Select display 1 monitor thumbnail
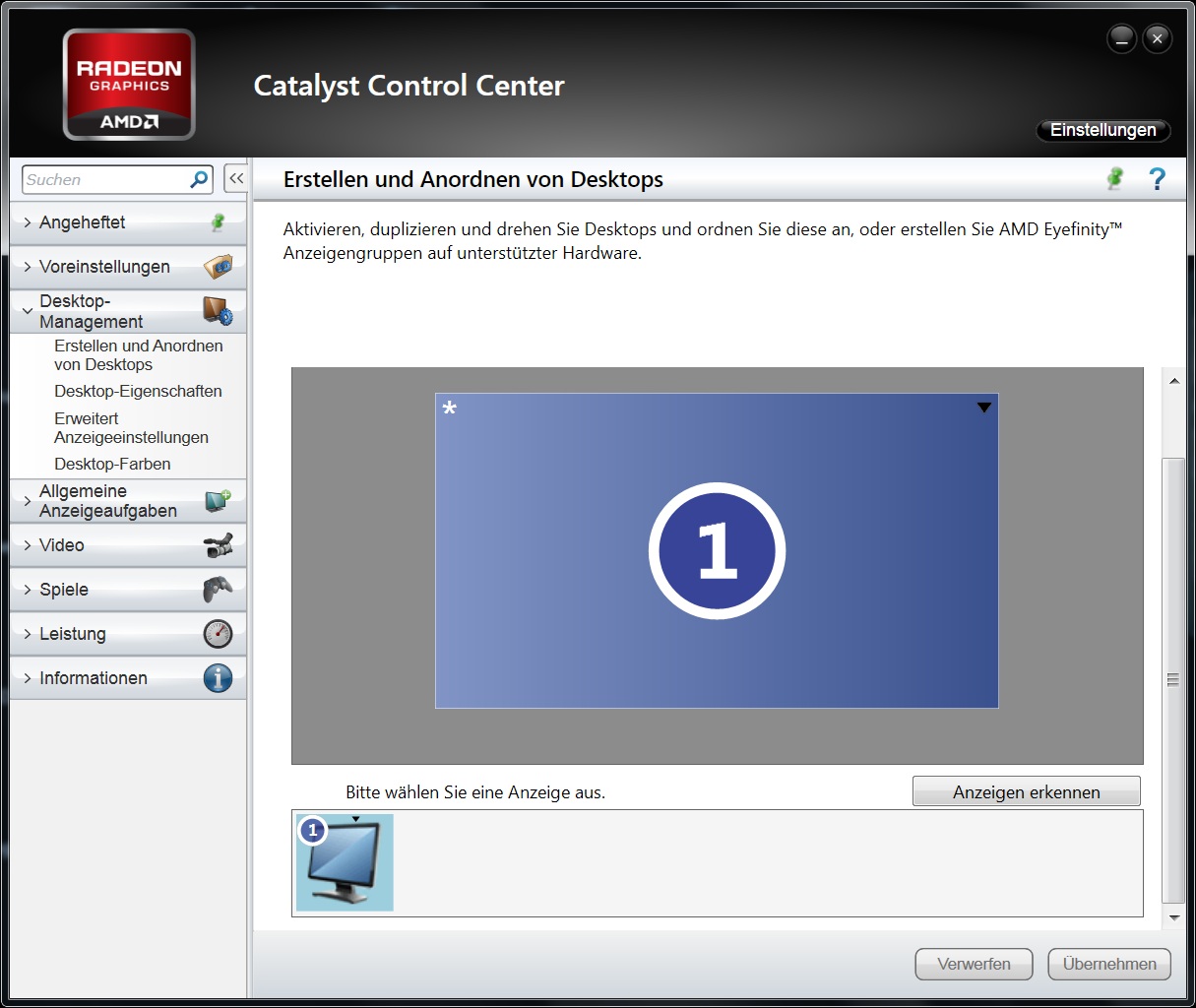Screen dimensions: 1196x1008 [345, 861]
